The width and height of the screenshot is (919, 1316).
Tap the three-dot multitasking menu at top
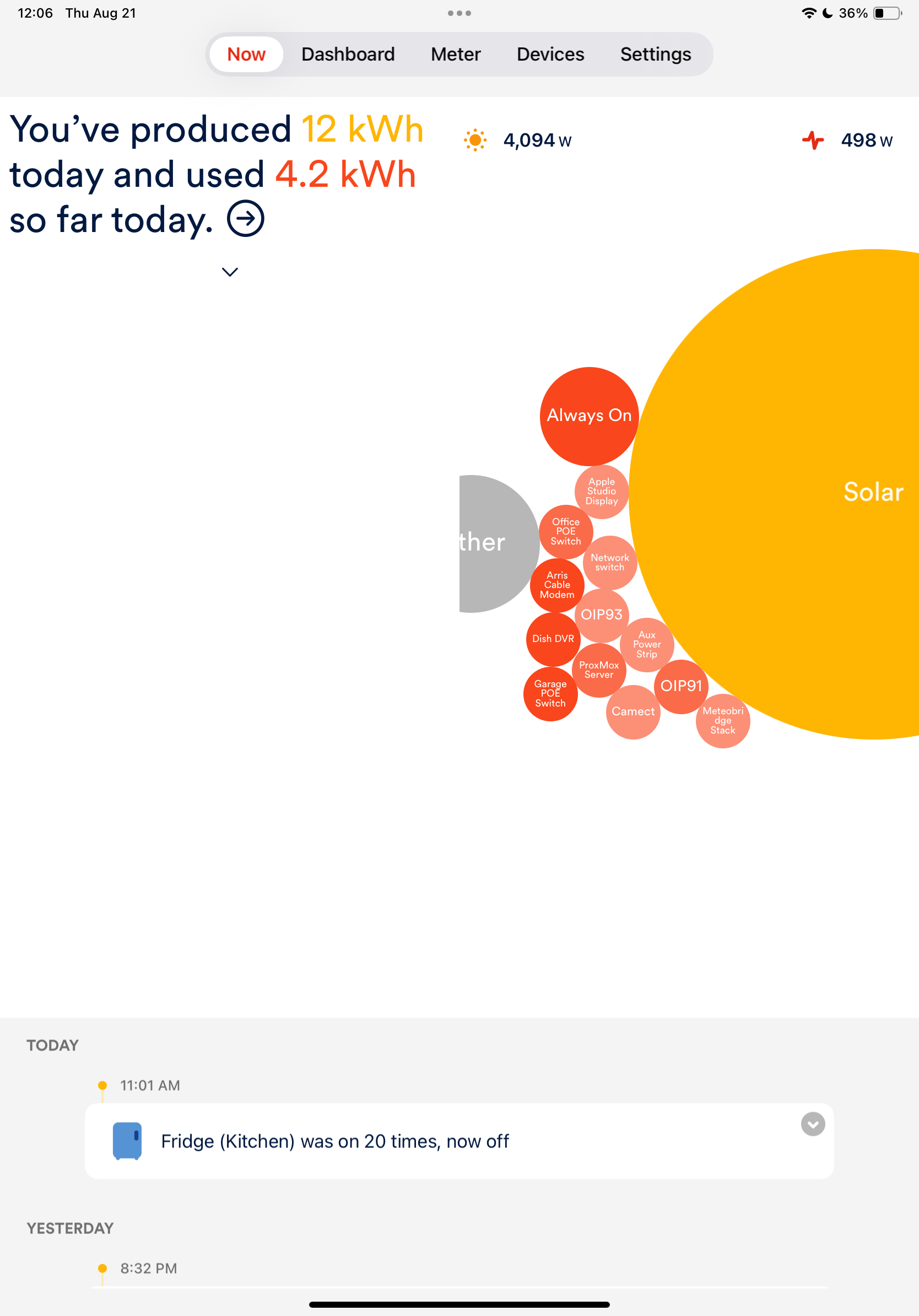click(x=459, y=13)
